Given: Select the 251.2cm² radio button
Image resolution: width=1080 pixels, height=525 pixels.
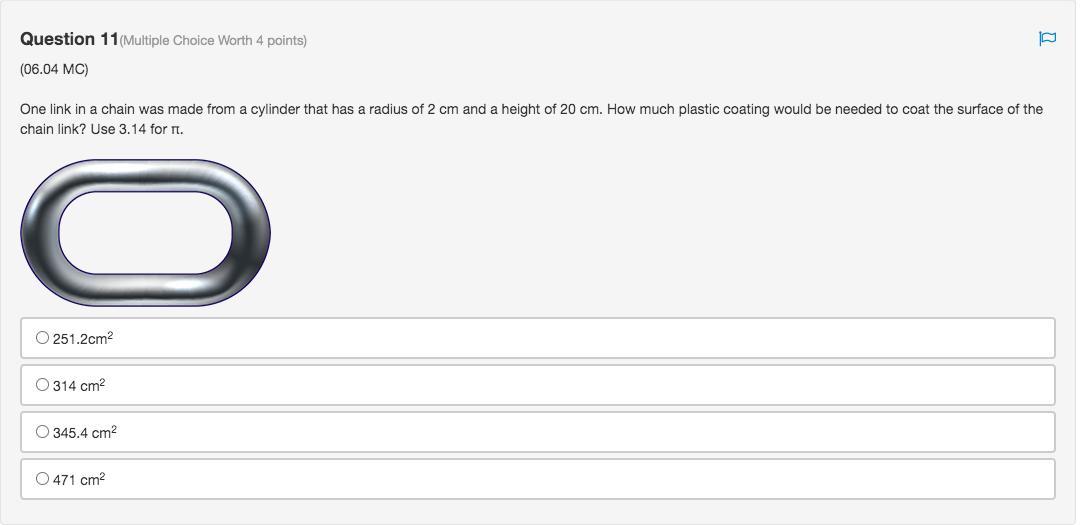Looking at the screenshot, I should coord(42,338).
